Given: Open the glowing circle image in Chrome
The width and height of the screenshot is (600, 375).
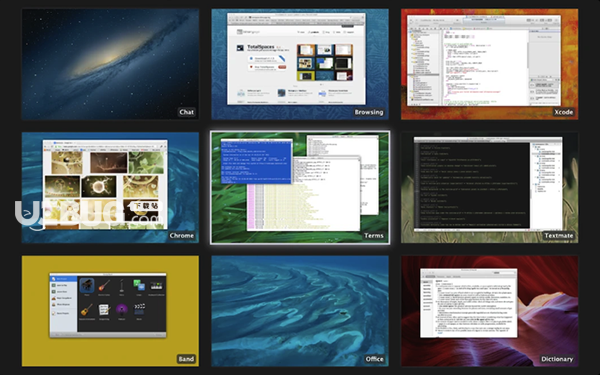Looking at the screenshot, I should point(98,186).
